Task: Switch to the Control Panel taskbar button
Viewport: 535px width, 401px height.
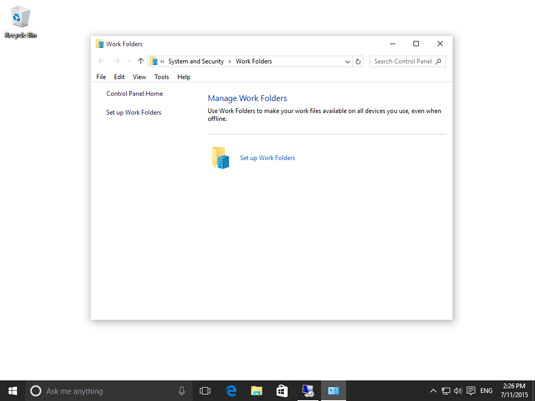Action: pyautogui.click(x=333, y=391)
